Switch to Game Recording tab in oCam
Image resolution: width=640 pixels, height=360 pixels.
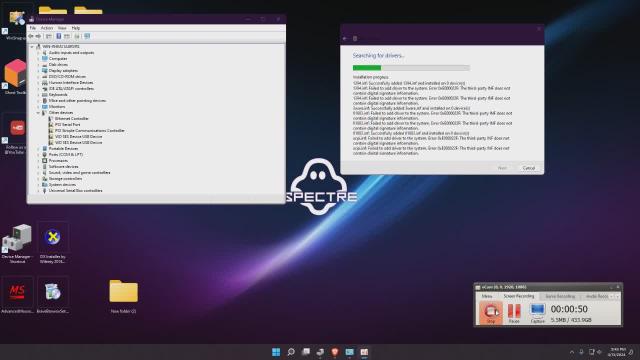(560, 296)
